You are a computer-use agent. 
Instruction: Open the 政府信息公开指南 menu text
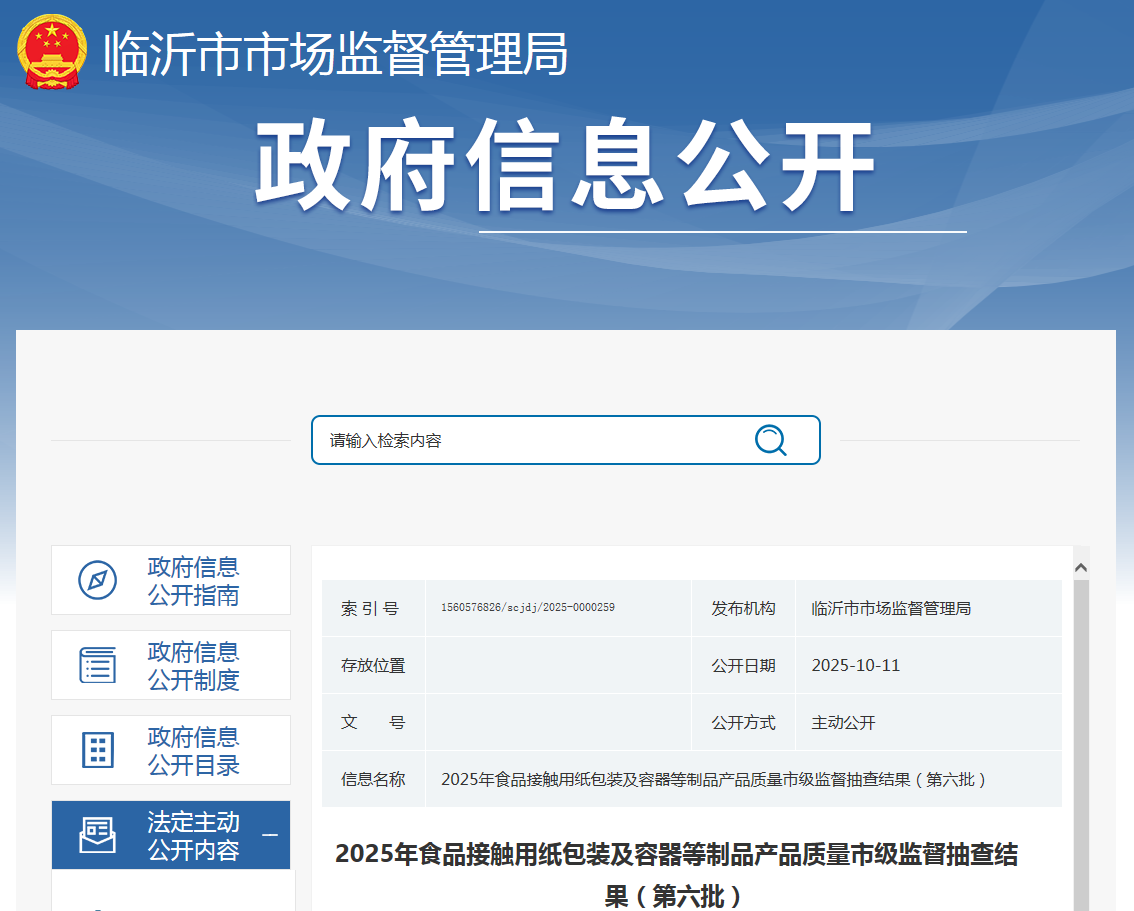(x=194, y=581)
